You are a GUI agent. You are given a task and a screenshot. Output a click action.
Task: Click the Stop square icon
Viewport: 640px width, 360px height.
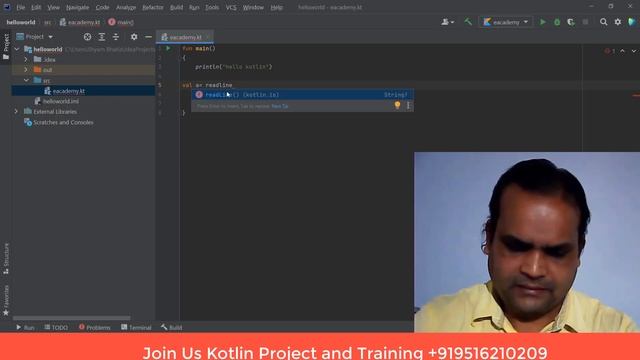(585, 22)
